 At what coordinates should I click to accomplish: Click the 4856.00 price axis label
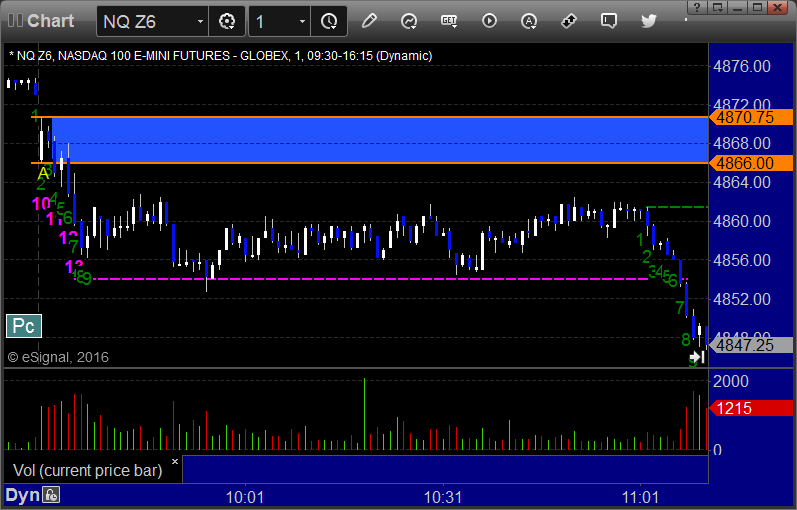742,260
